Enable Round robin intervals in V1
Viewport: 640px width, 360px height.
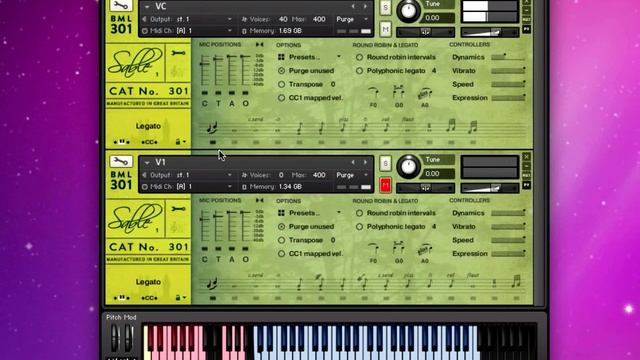359,213
